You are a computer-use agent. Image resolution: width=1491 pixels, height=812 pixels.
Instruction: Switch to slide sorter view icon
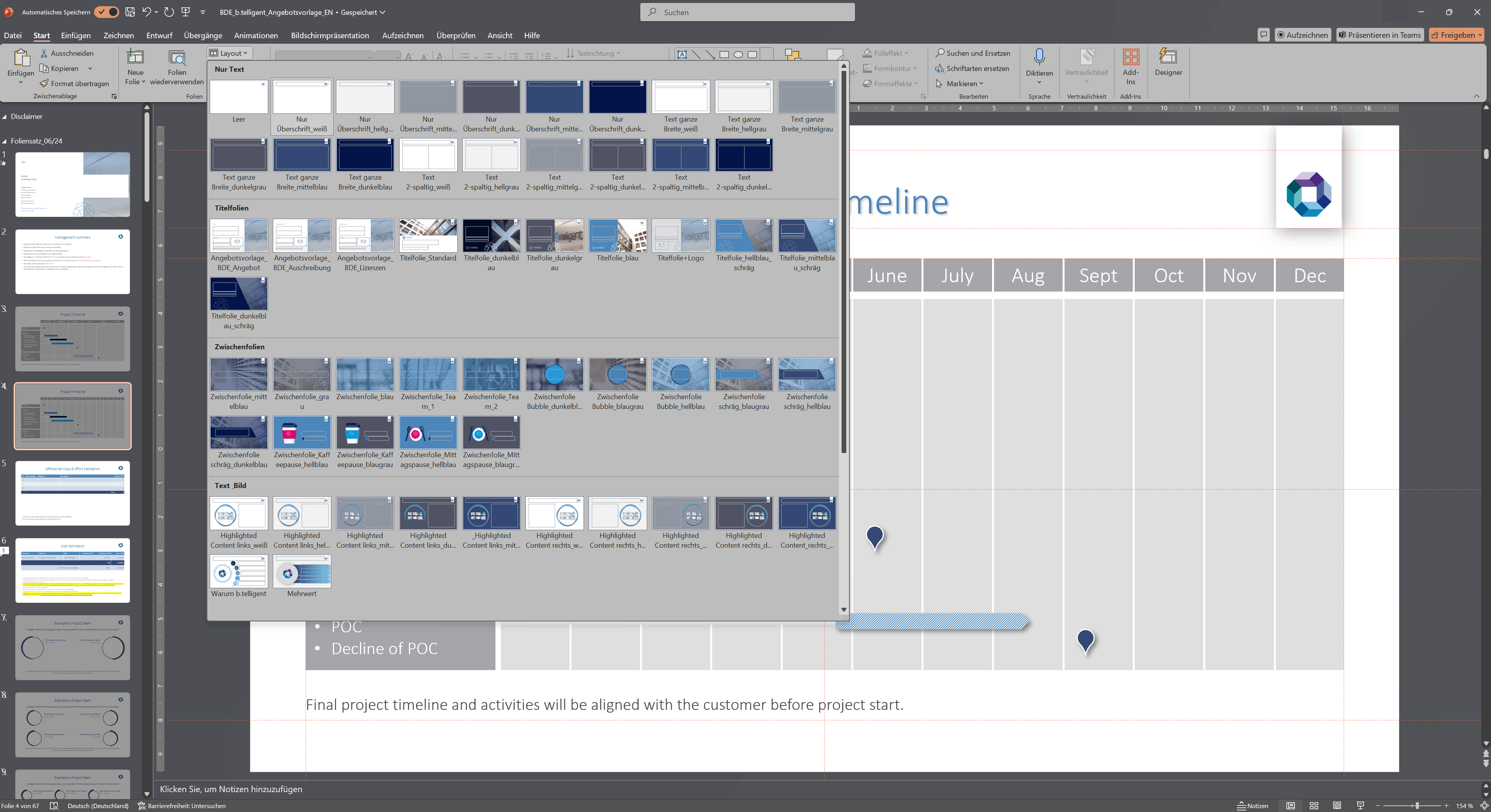[1313, 806]
